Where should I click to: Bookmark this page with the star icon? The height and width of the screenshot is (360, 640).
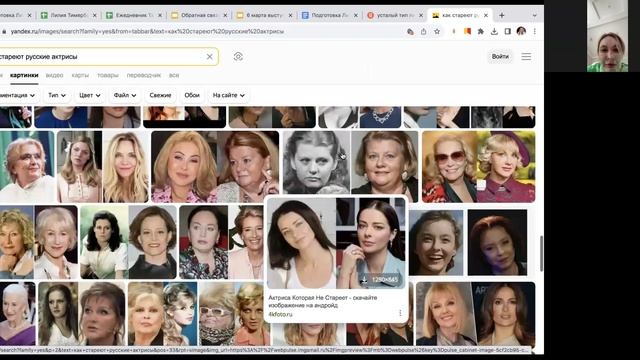(437, 31)
